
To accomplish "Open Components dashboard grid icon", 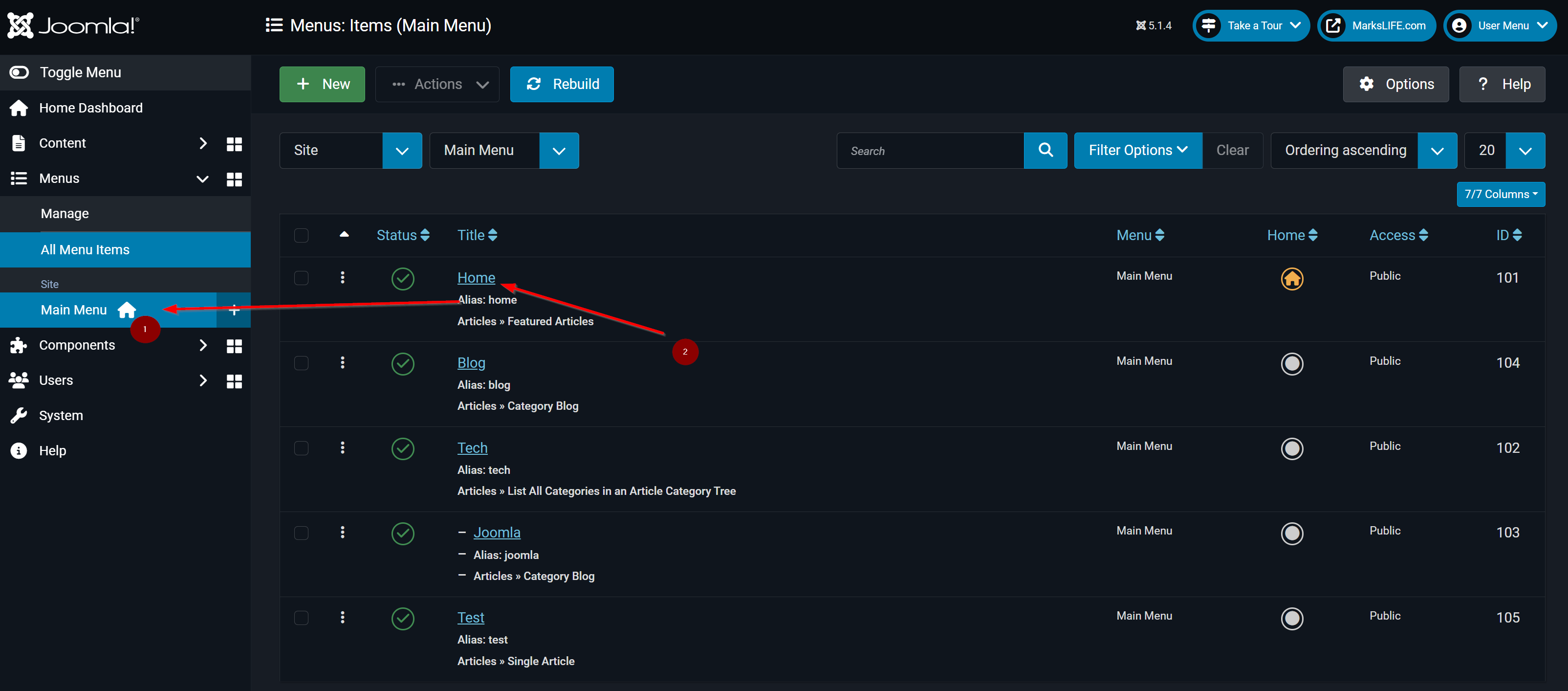I will 234,346.
